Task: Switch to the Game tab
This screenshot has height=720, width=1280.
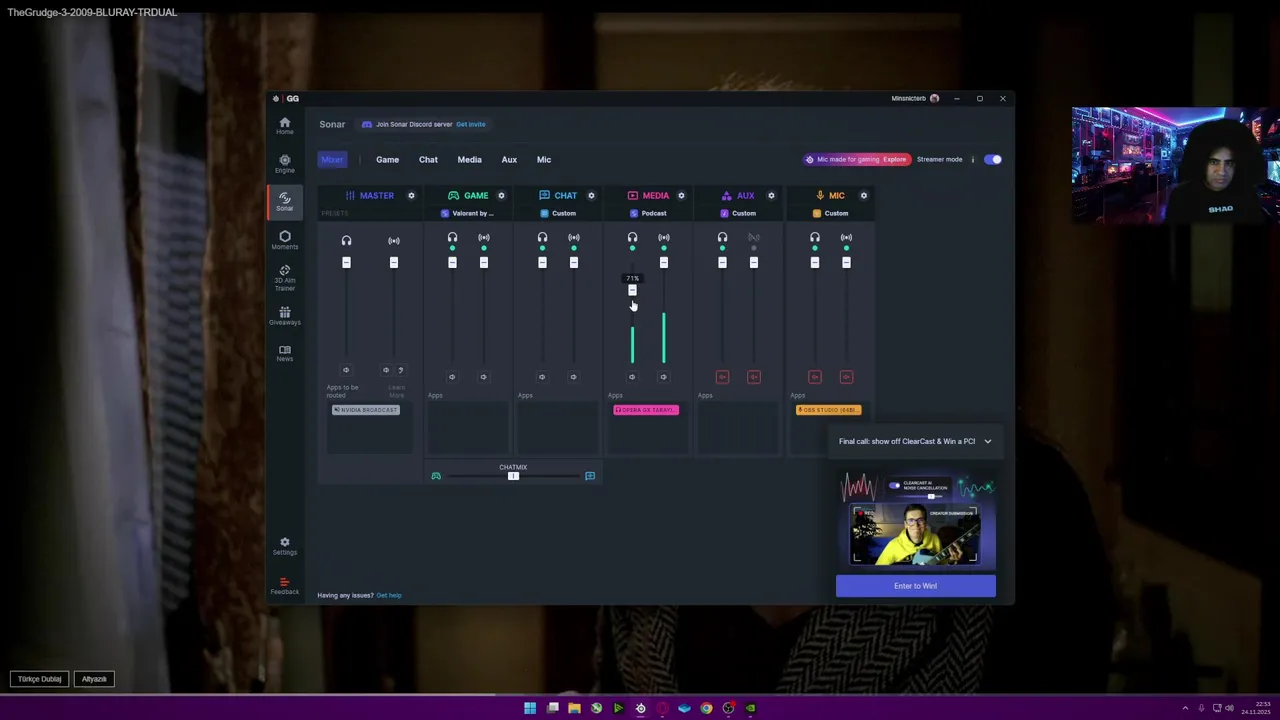Action: pos(387,159)
